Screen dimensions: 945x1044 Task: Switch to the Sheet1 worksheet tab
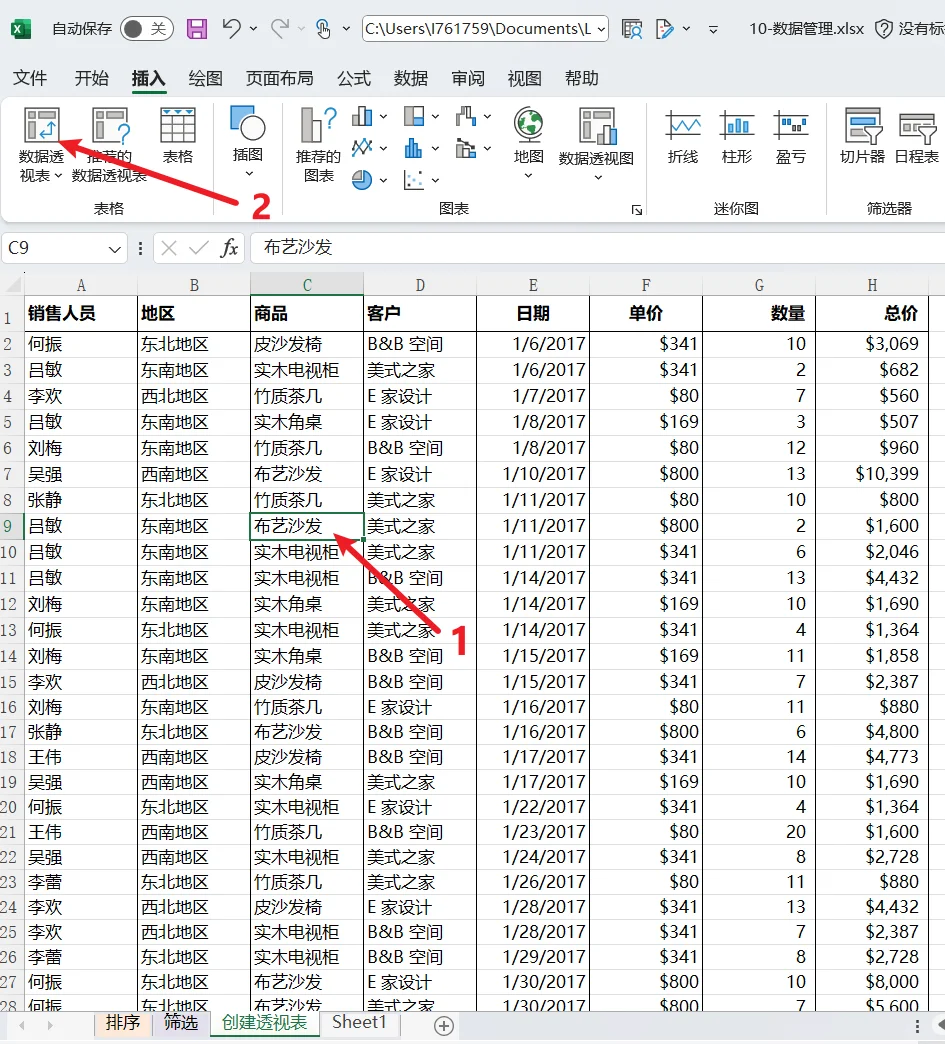tap(359, 1022)
